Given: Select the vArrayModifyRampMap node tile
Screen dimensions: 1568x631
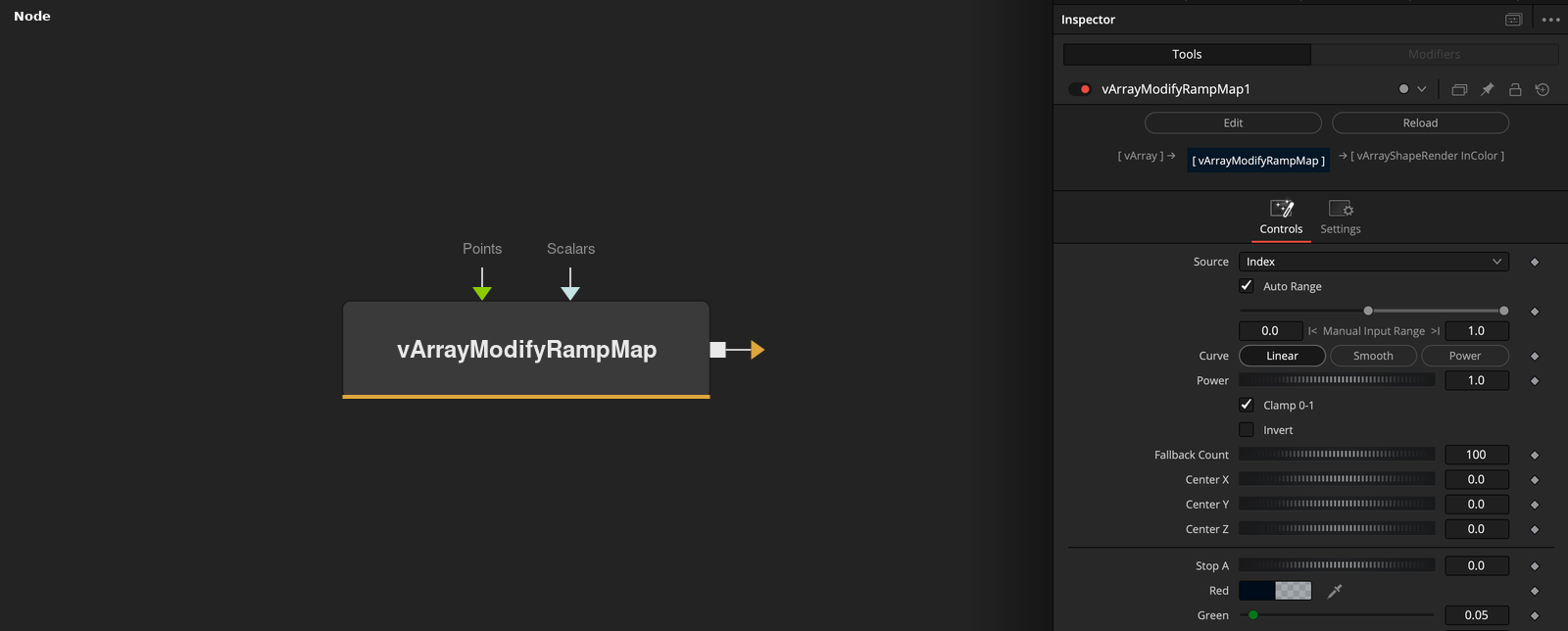Looking at the screenshot, I should coord(526,350).
